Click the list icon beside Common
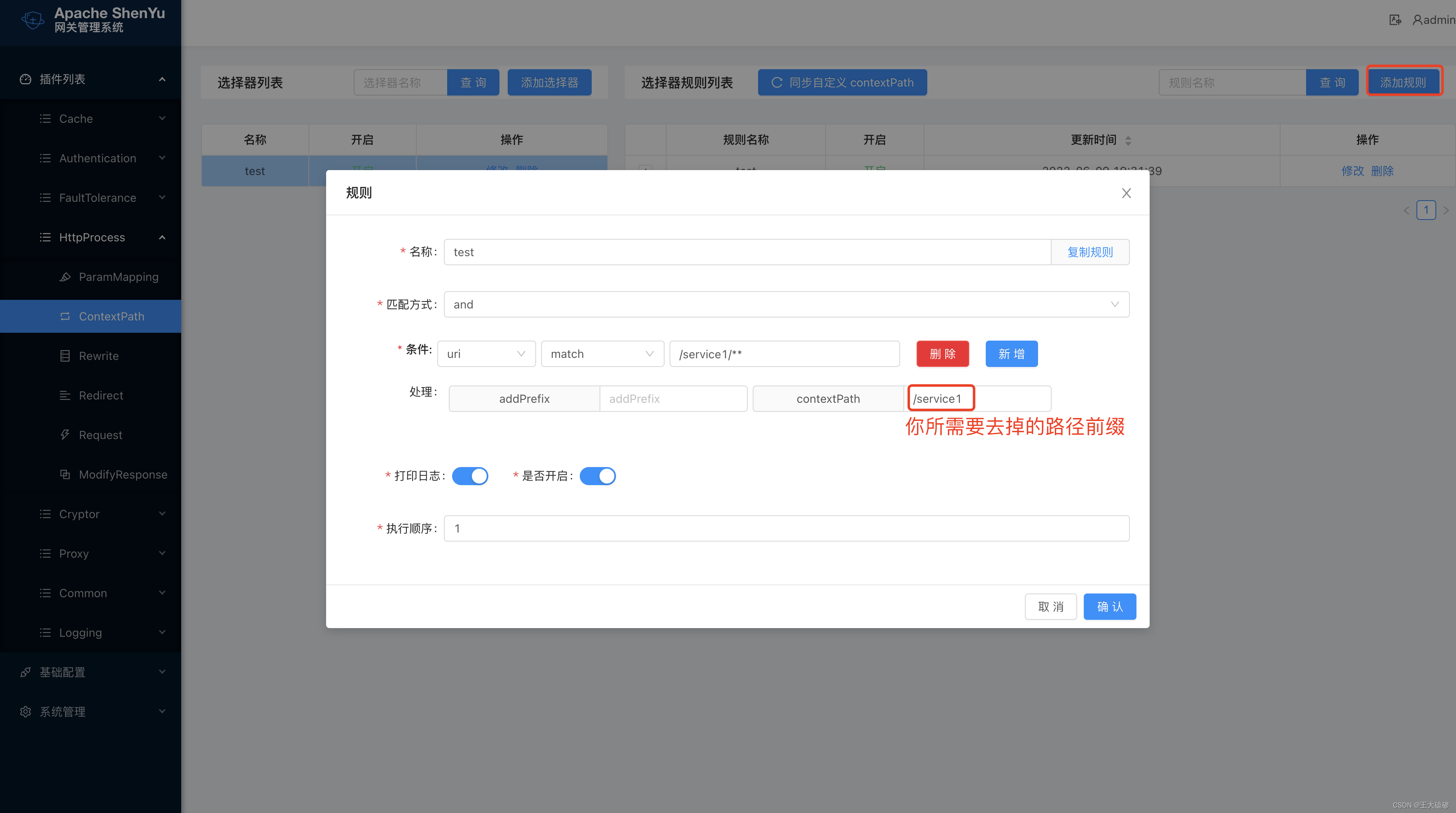The image size is (1456, 813). click(x=45, y=593)
